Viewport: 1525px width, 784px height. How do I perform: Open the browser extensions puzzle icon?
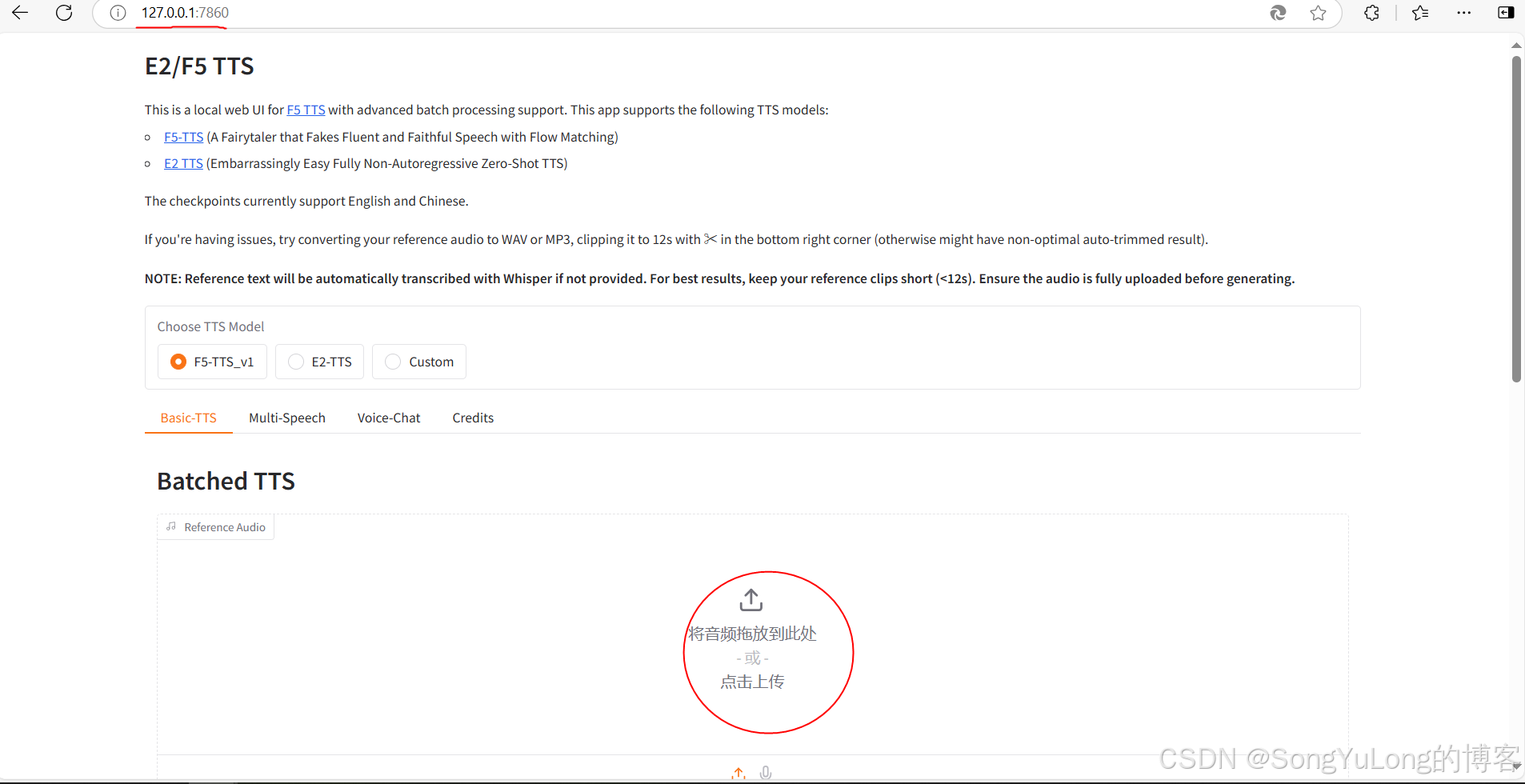coord(1371,13)
